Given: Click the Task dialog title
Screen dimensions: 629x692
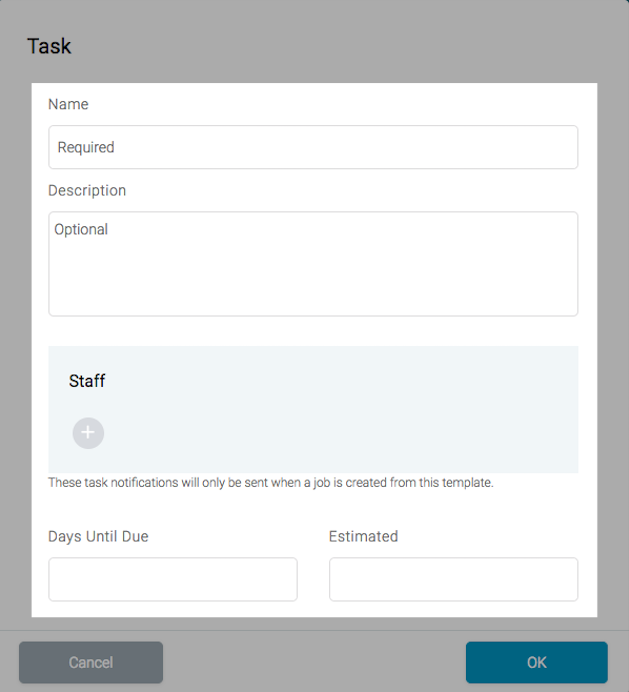Looking at the screenshot, I should (49, 46).
